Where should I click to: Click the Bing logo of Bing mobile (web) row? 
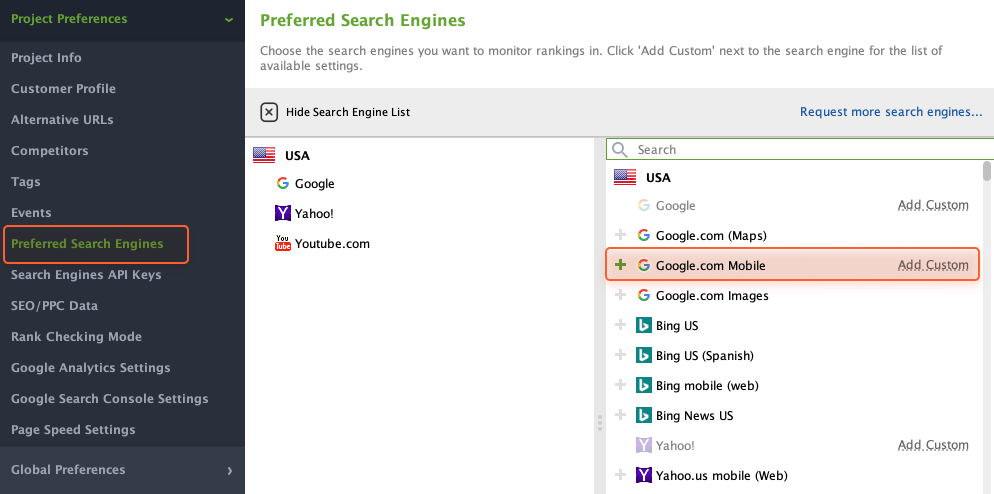(644, 385)
